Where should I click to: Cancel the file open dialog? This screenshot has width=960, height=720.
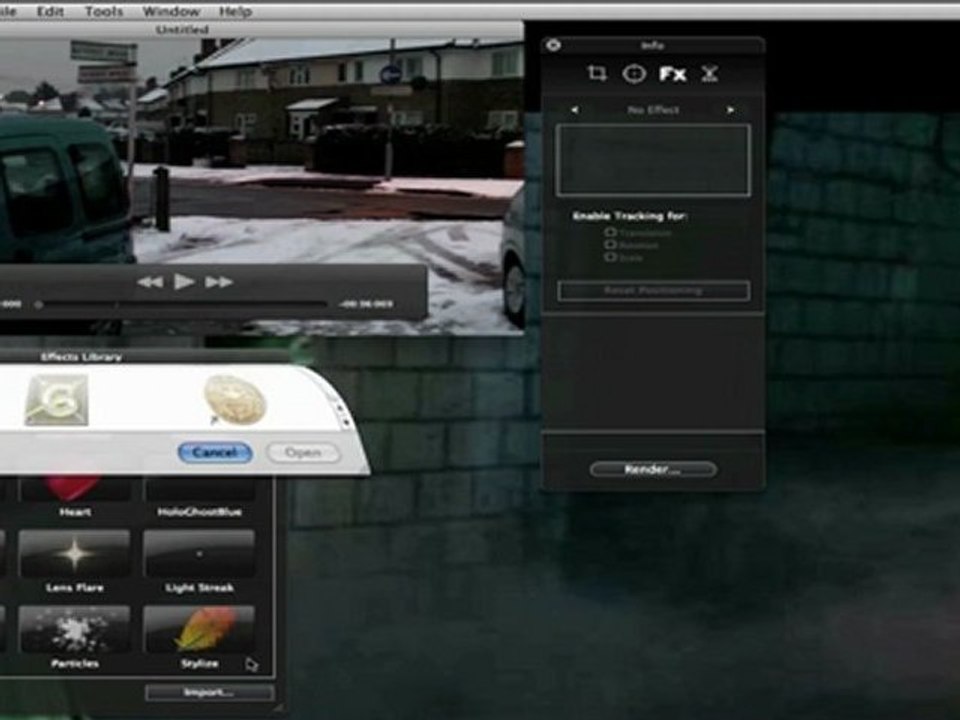[215, 453]
